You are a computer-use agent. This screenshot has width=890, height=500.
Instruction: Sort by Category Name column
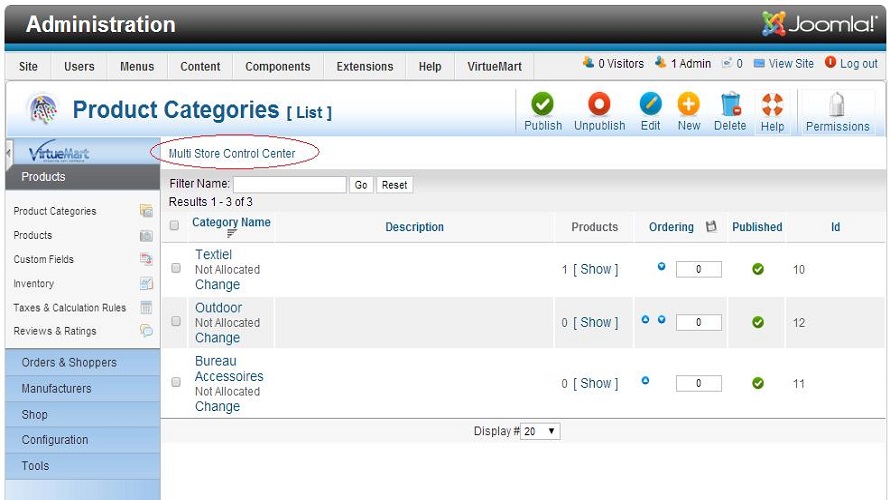231,222
